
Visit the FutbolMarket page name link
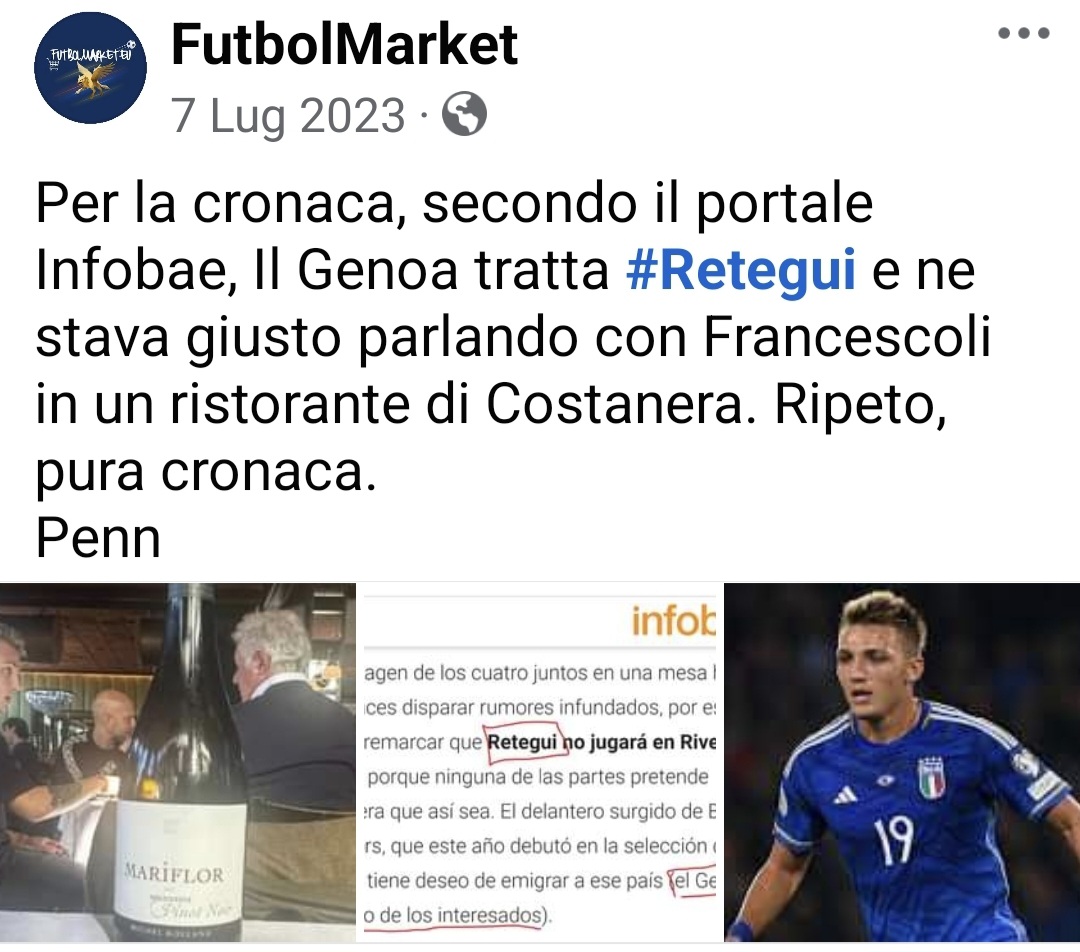344,45
